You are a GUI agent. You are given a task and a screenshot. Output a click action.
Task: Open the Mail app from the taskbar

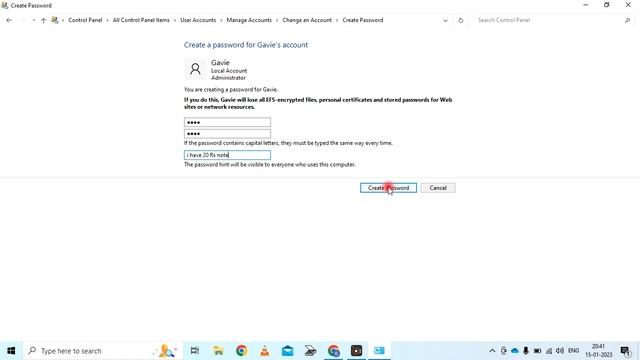288,351
